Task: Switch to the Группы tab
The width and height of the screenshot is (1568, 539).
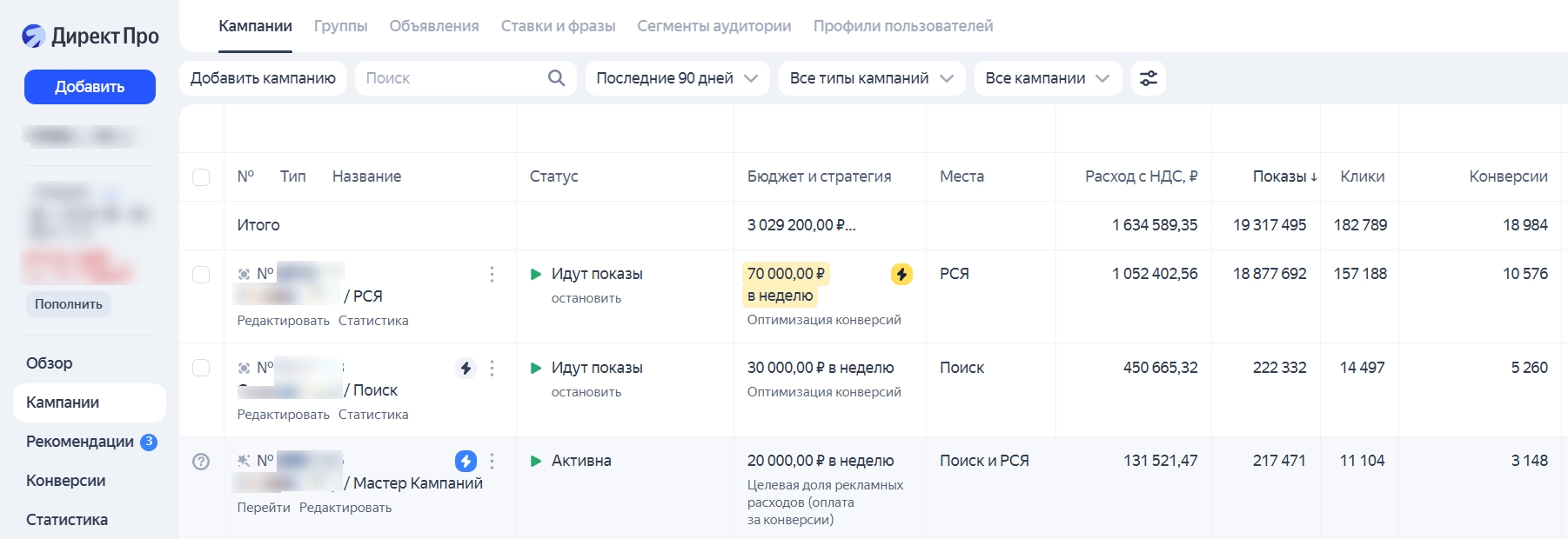Action: pos(340,26)
